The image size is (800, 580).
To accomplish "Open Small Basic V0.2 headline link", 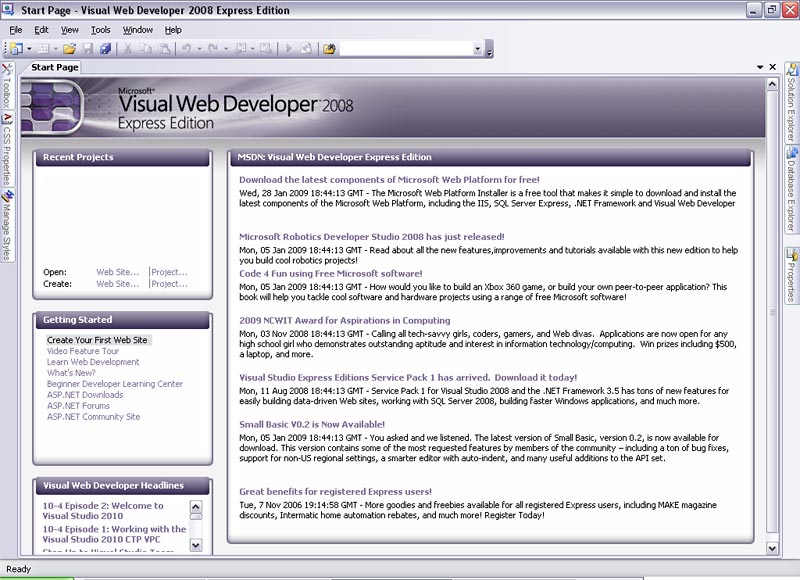I will pos(312,424).
